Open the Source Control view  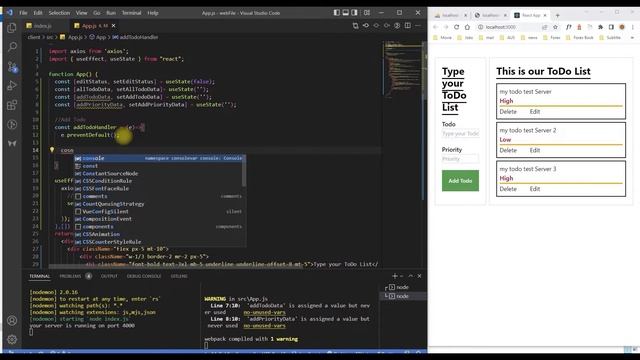(x=12, y=67)
